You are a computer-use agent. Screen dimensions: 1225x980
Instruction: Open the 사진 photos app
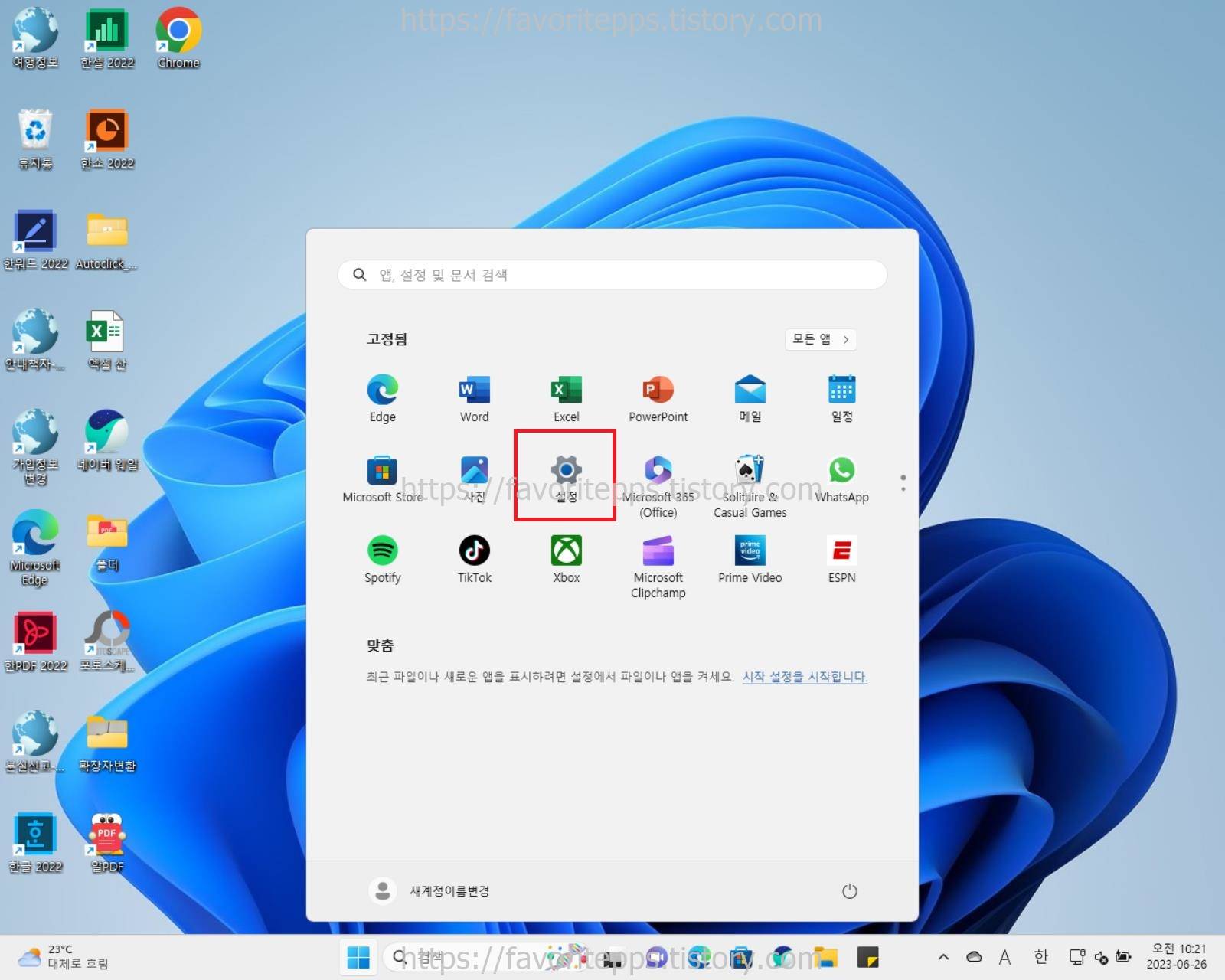coord(474,479)
